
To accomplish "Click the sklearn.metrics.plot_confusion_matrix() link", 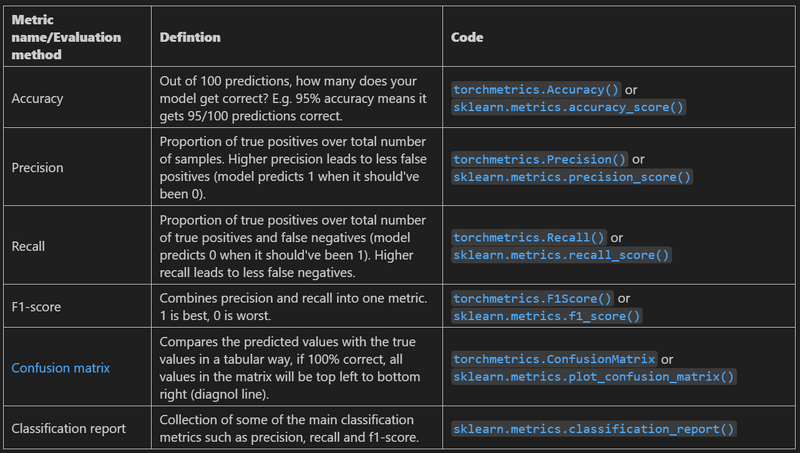I will tap(594, 376).
